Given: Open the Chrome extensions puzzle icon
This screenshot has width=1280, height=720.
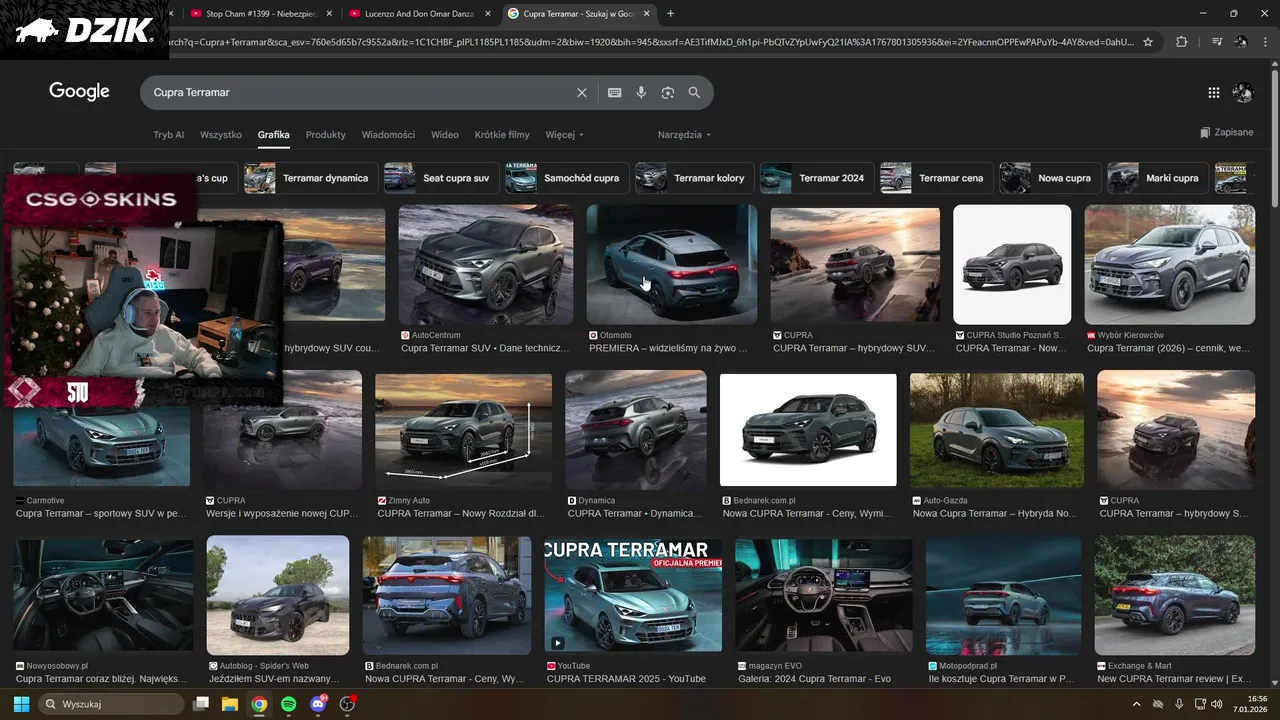Looking at the screenshot, I should coord(1181,42).
